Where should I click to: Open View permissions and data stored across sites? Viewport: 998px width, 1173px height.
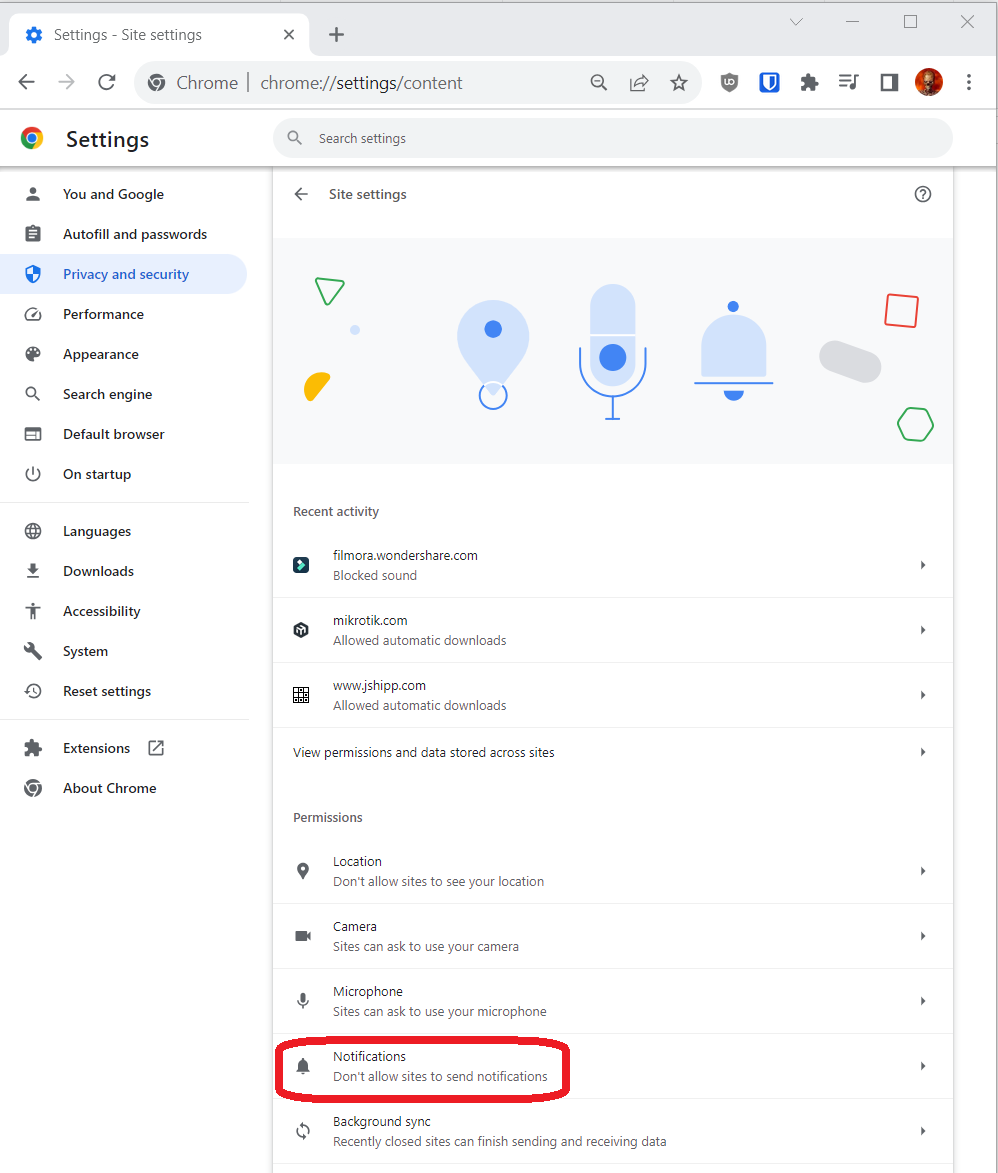(613, 752)
